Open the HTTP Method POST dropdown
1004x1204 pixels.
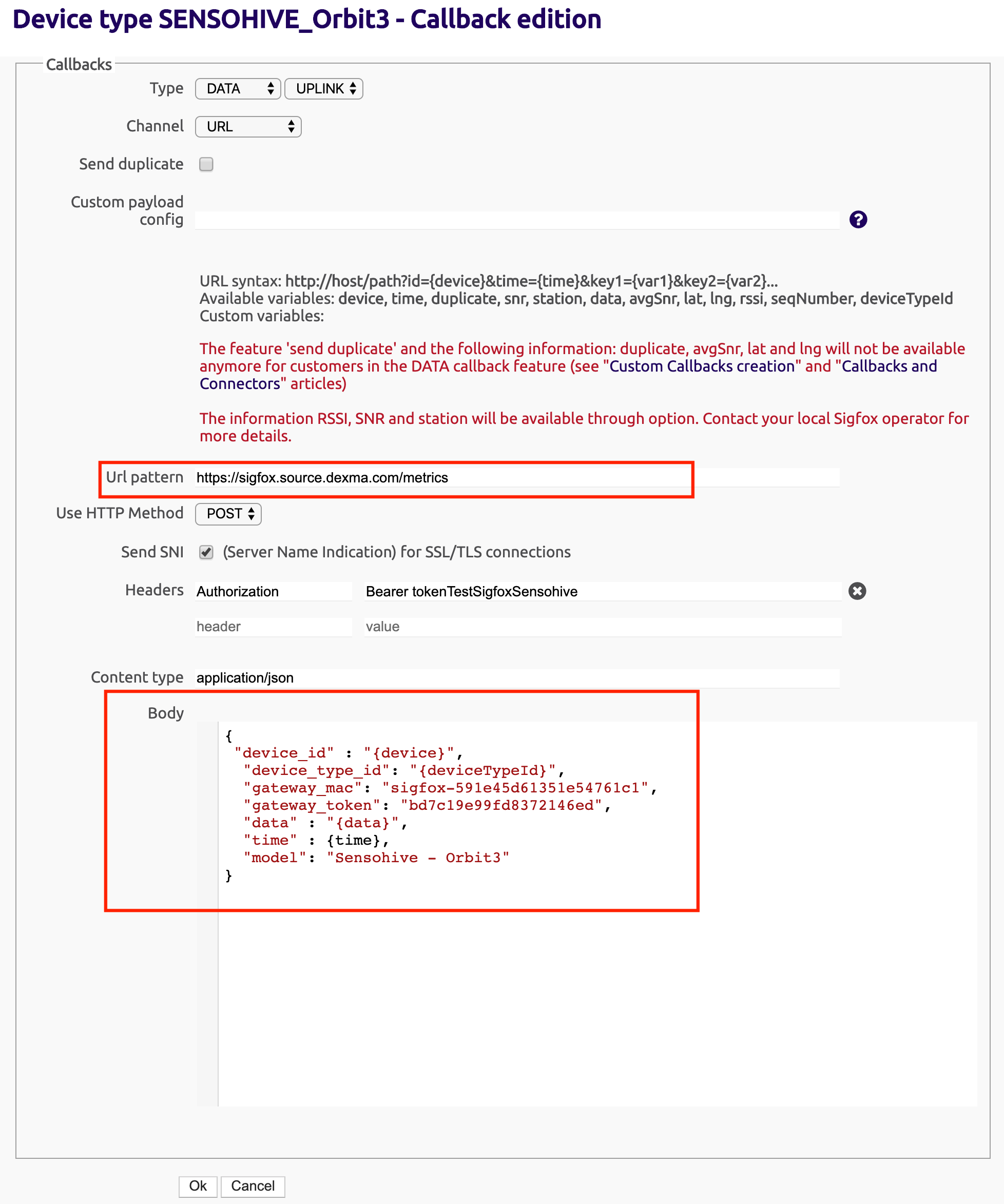228,514
